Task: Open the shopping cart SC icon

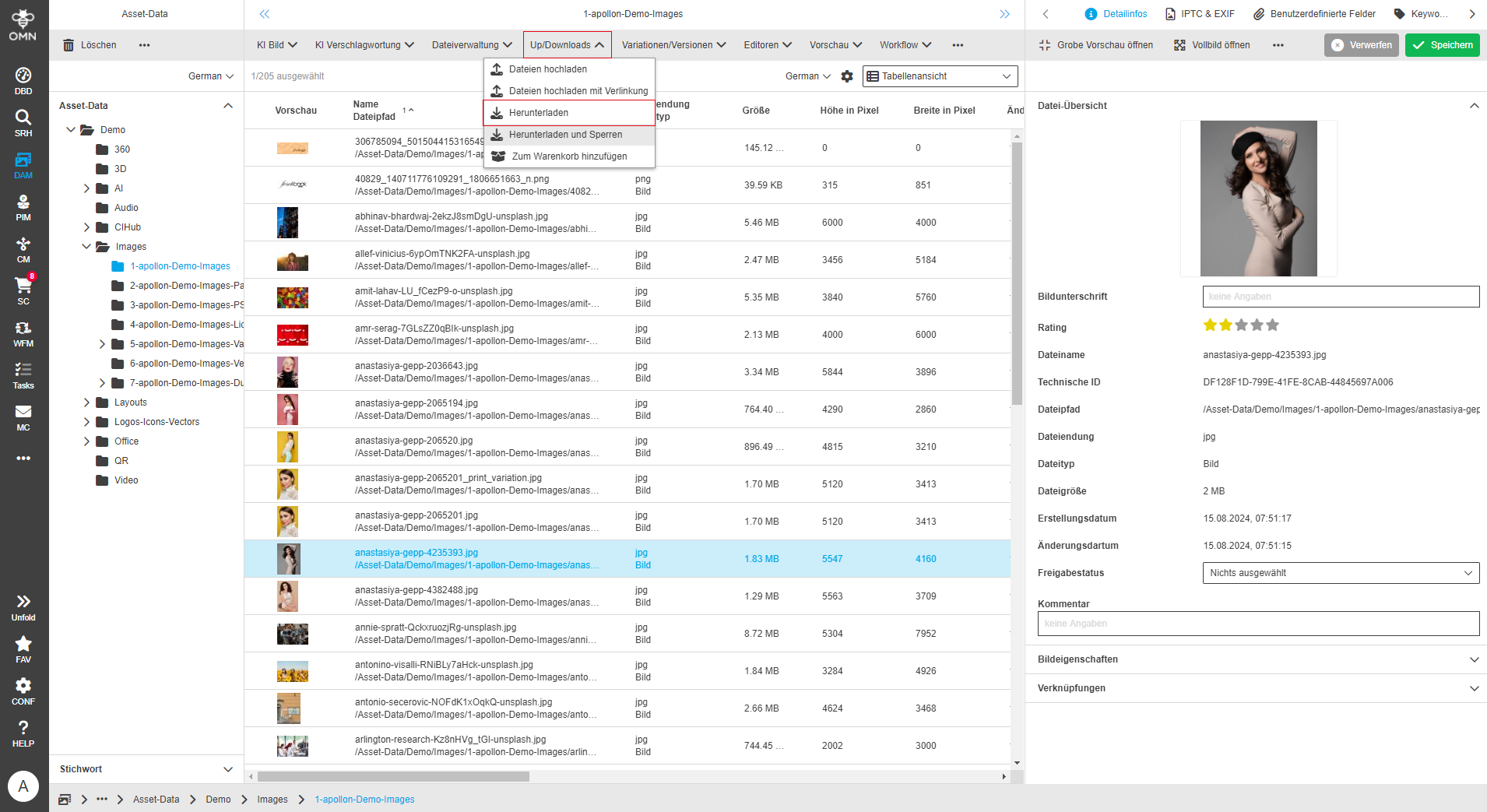Action: [x=23, y=290]
